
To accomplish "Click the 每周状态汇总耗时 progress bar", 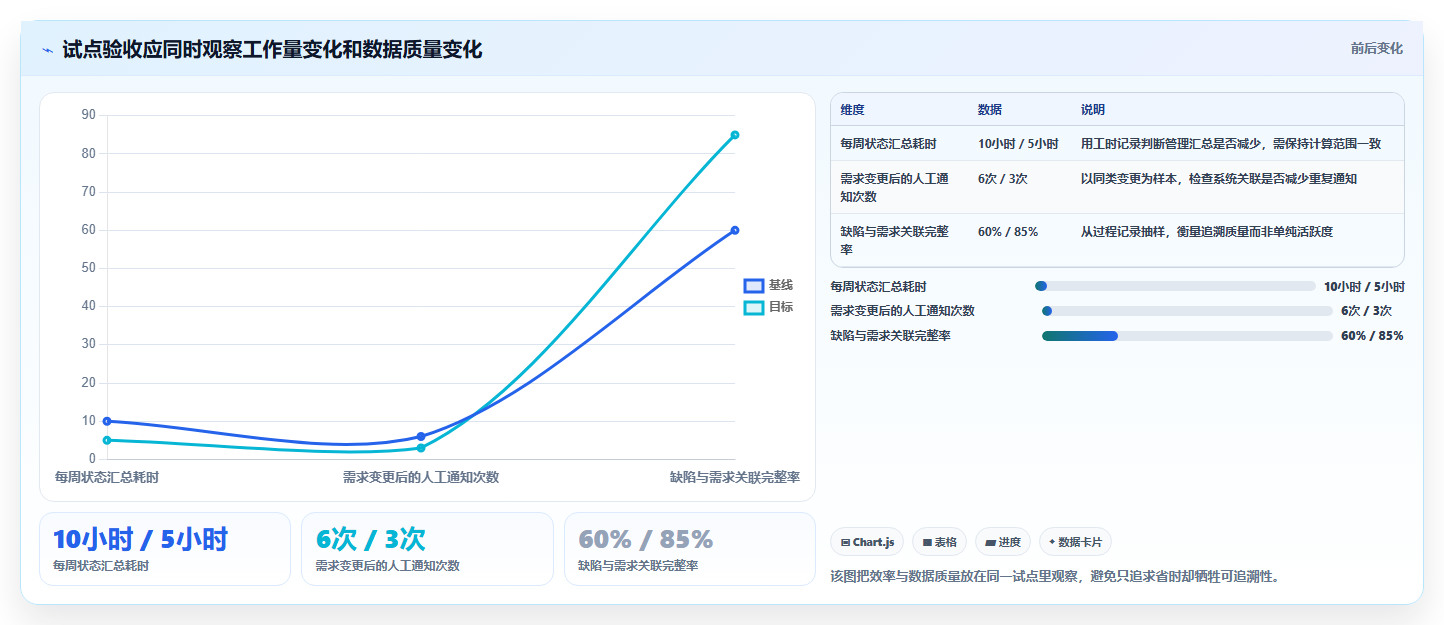I will 1175,286.
